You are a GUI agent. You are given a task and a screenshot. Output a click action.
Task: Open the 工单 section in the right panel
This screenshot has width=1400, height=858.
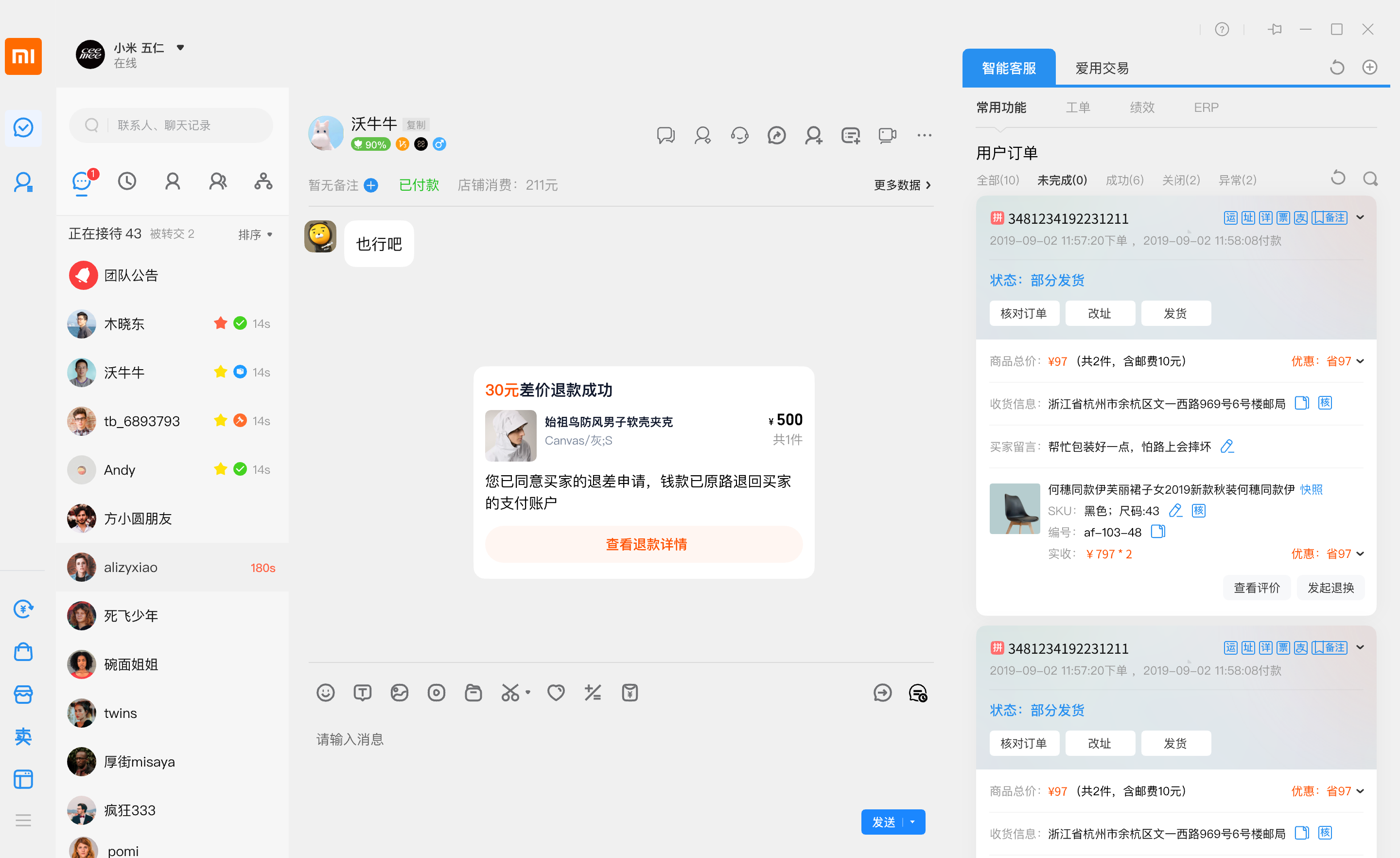[1078, 107]
